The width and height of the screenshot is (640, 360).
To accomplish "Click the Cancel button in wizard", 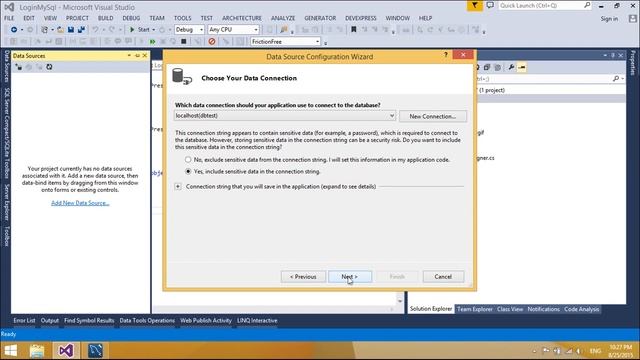I will [443, 277].
